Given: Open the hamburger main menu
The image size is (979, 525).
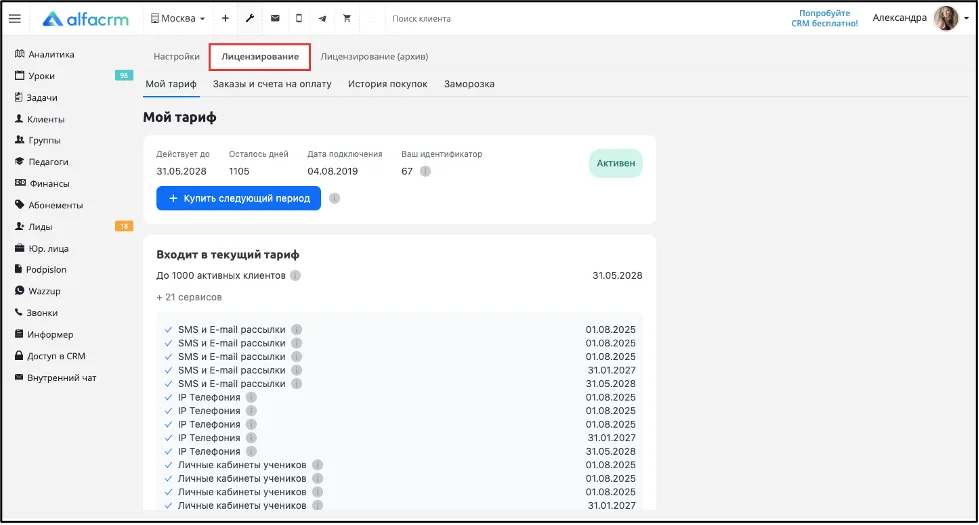Looking at the screenshot, I should pyautogui.click(x=15, y=19).
